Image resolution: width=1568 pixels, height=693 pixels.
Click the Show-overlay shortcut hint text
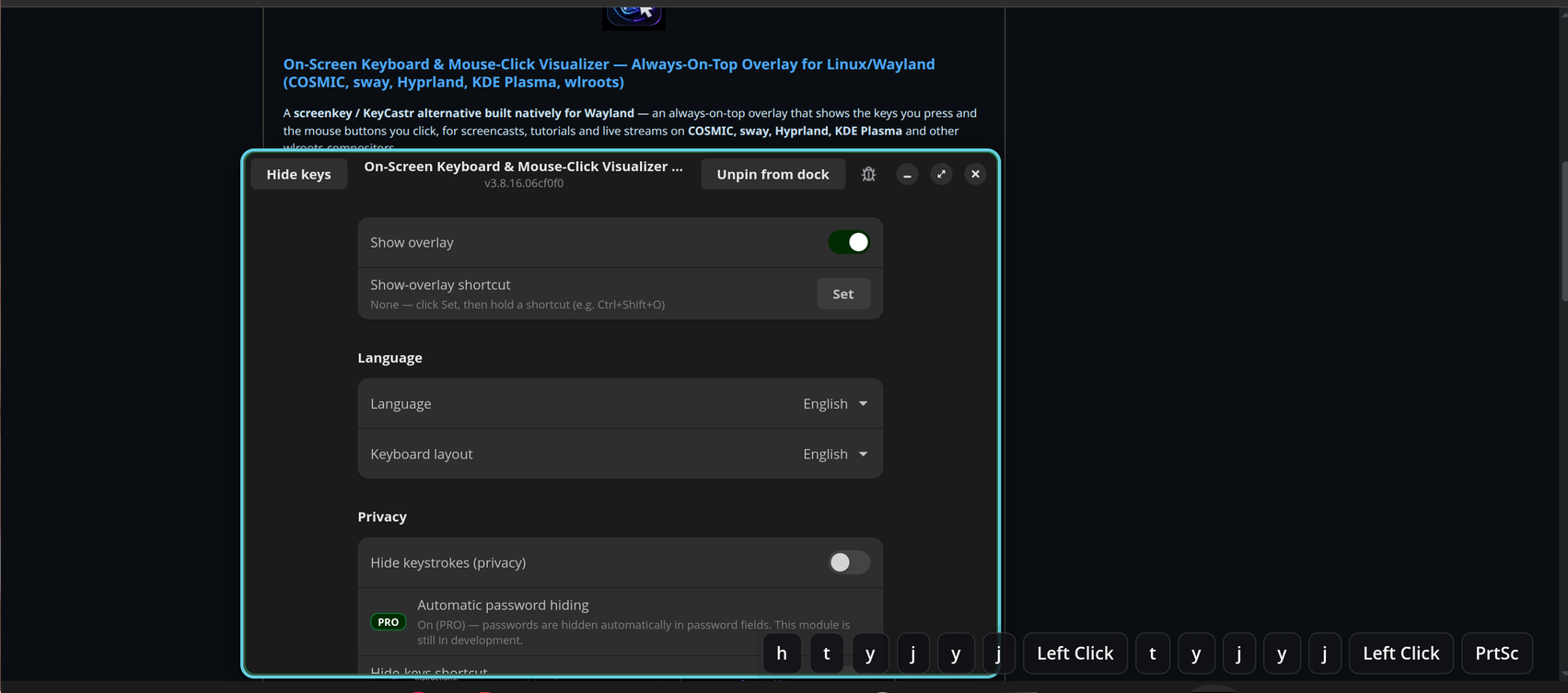click(x=517, y=305)
